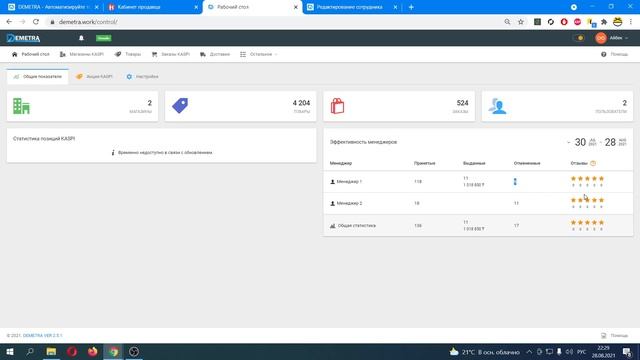Select the Общая статистика row
This screenshot has height=360, width=640.
click(x=478, y=225)
